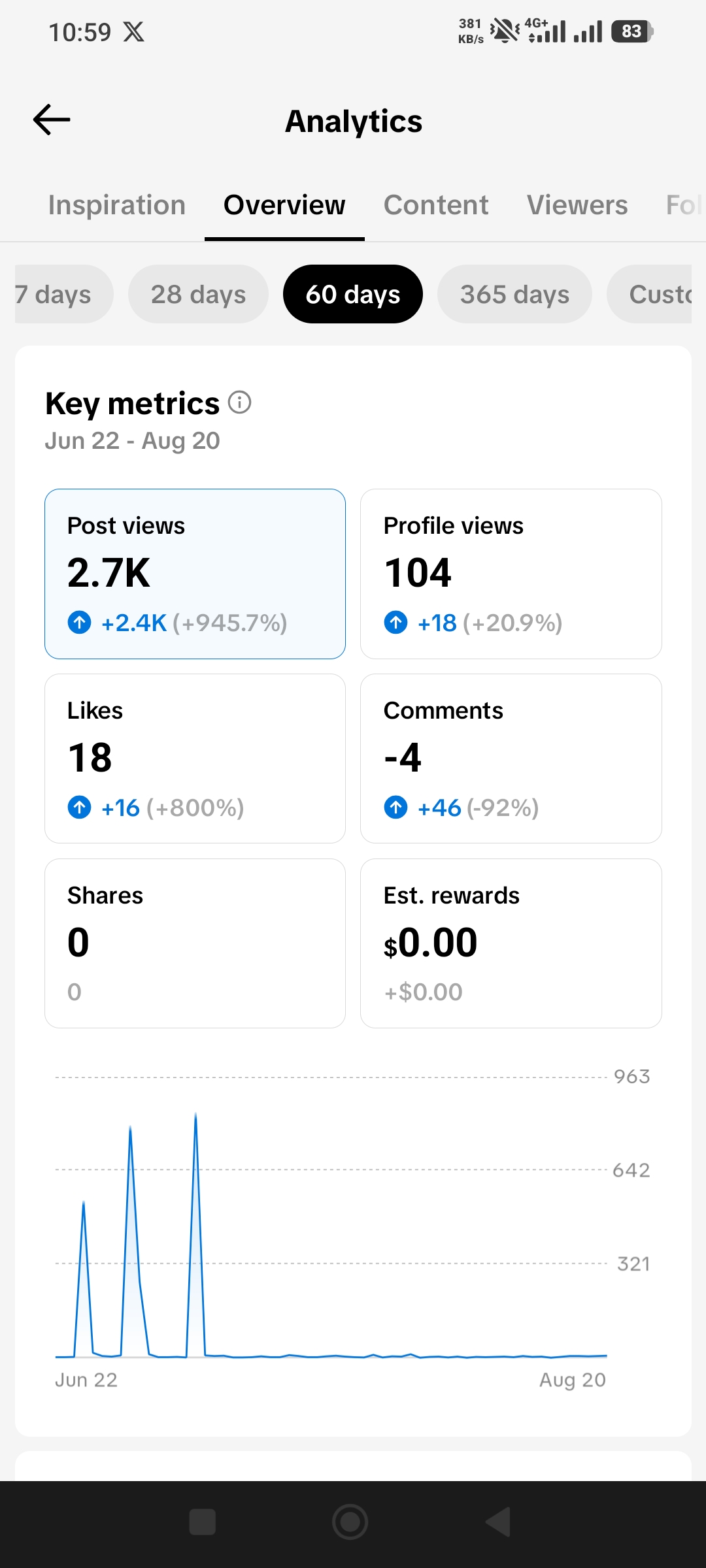706x1568 pixels.
Task: Open the Viewers tab
Action: click(577, 205)
